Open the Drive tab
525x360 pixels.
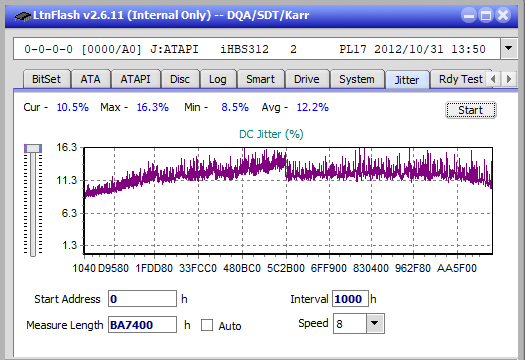(307, 79)
